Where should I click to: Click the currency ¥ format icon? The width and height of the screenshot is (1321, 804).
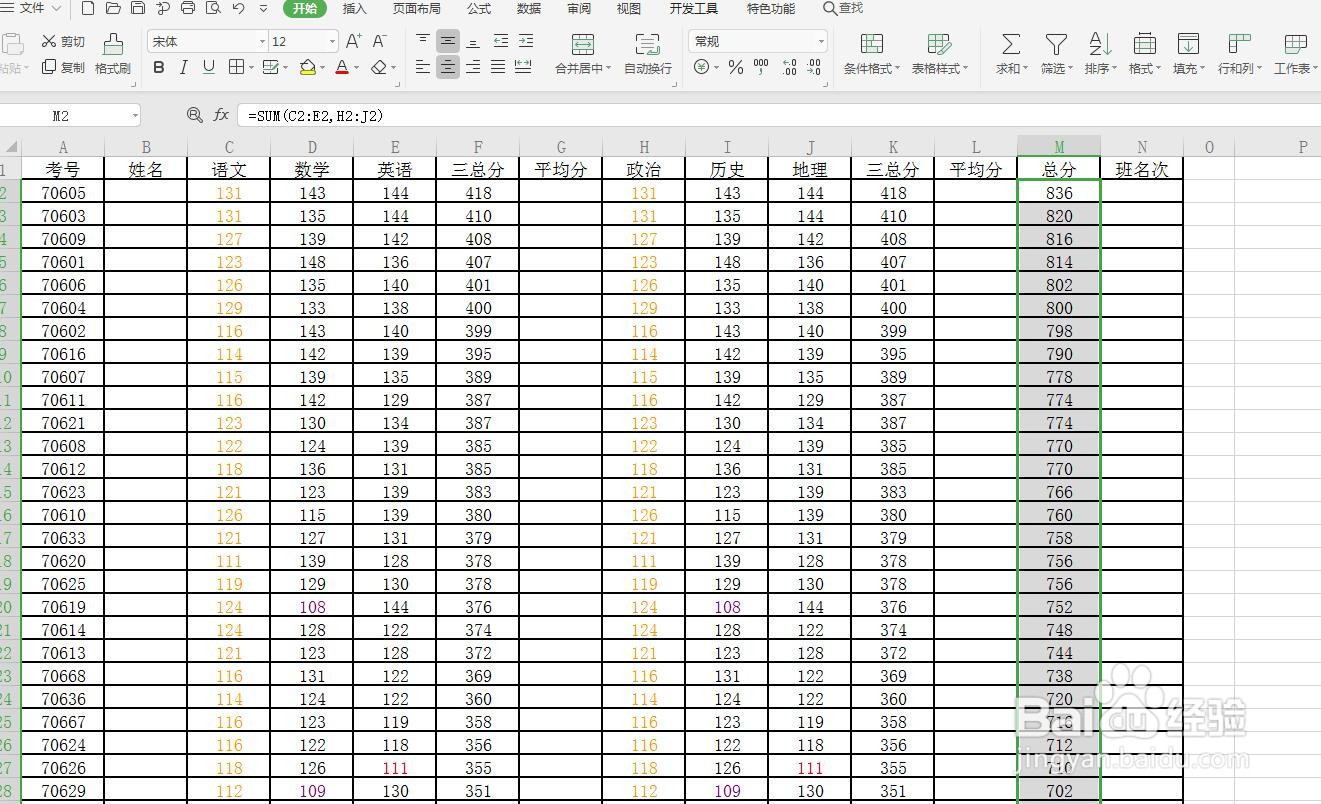(702, 67)
